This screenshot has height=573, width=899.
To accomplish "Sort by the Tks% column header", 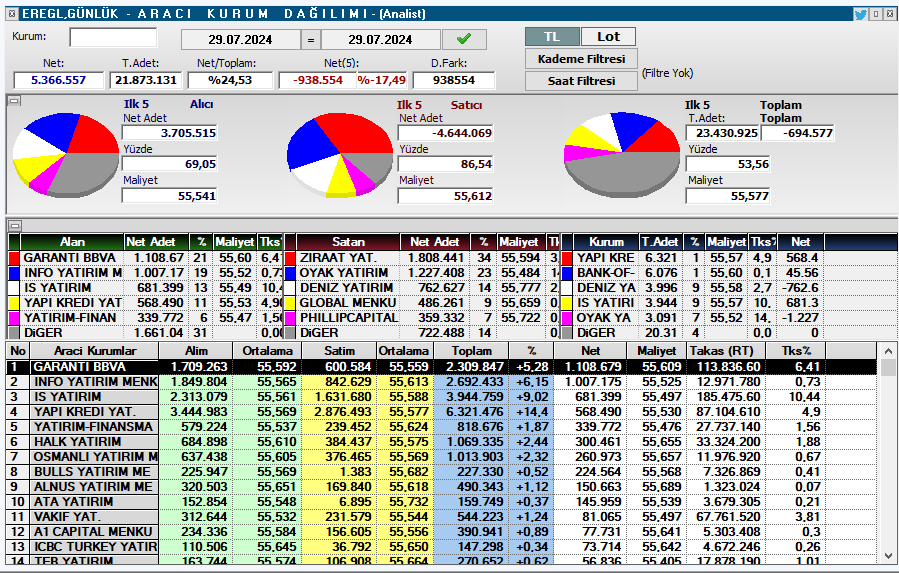I will 796,350.
